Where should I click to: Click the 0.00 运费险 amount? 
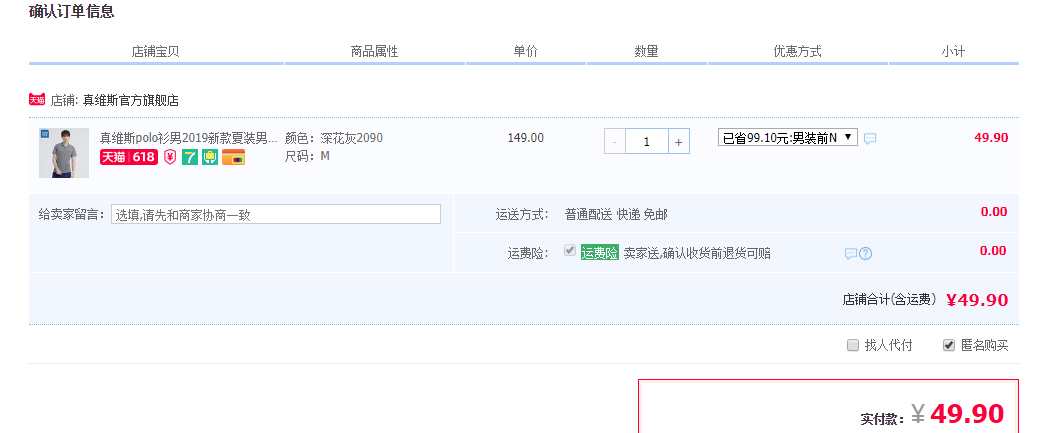pyautogui.click(x=994, y=251)
